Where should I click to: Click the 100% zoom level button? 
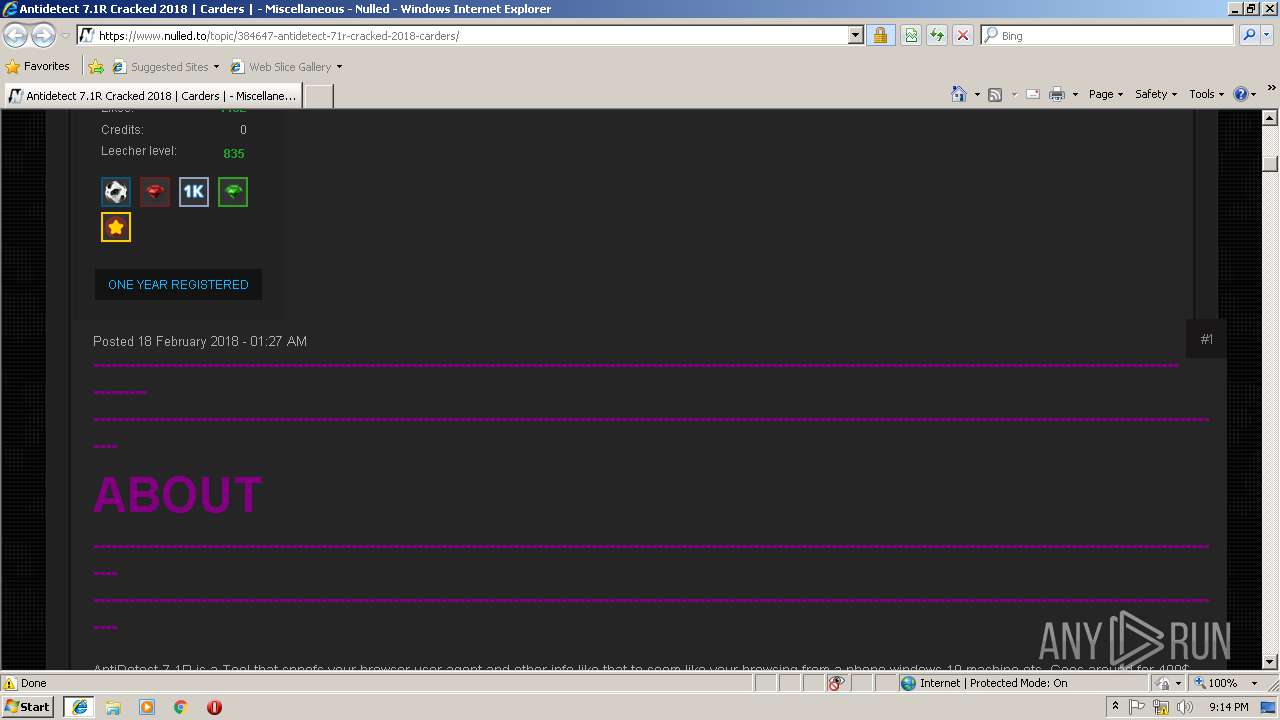tap(1215, 683)
